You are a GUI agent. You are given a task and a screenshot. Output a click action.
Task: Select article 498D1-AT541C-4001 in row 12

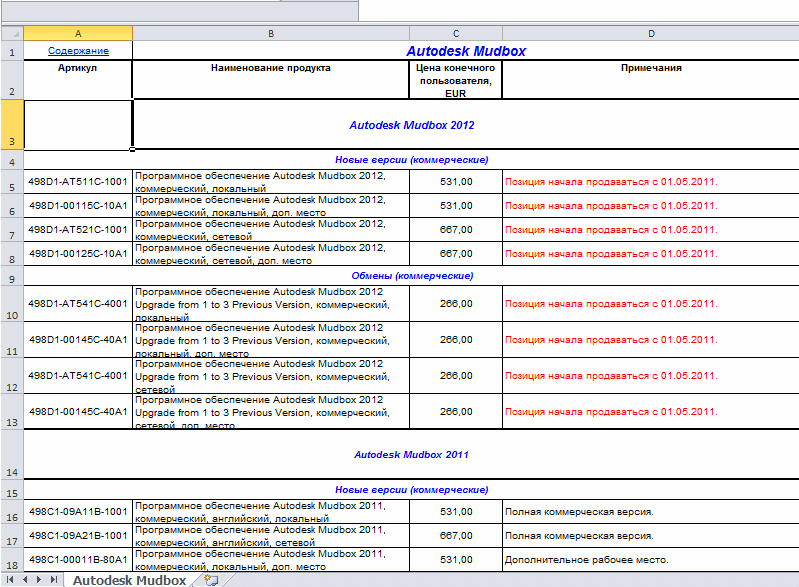pyautogui.click(x=77, y=376)
